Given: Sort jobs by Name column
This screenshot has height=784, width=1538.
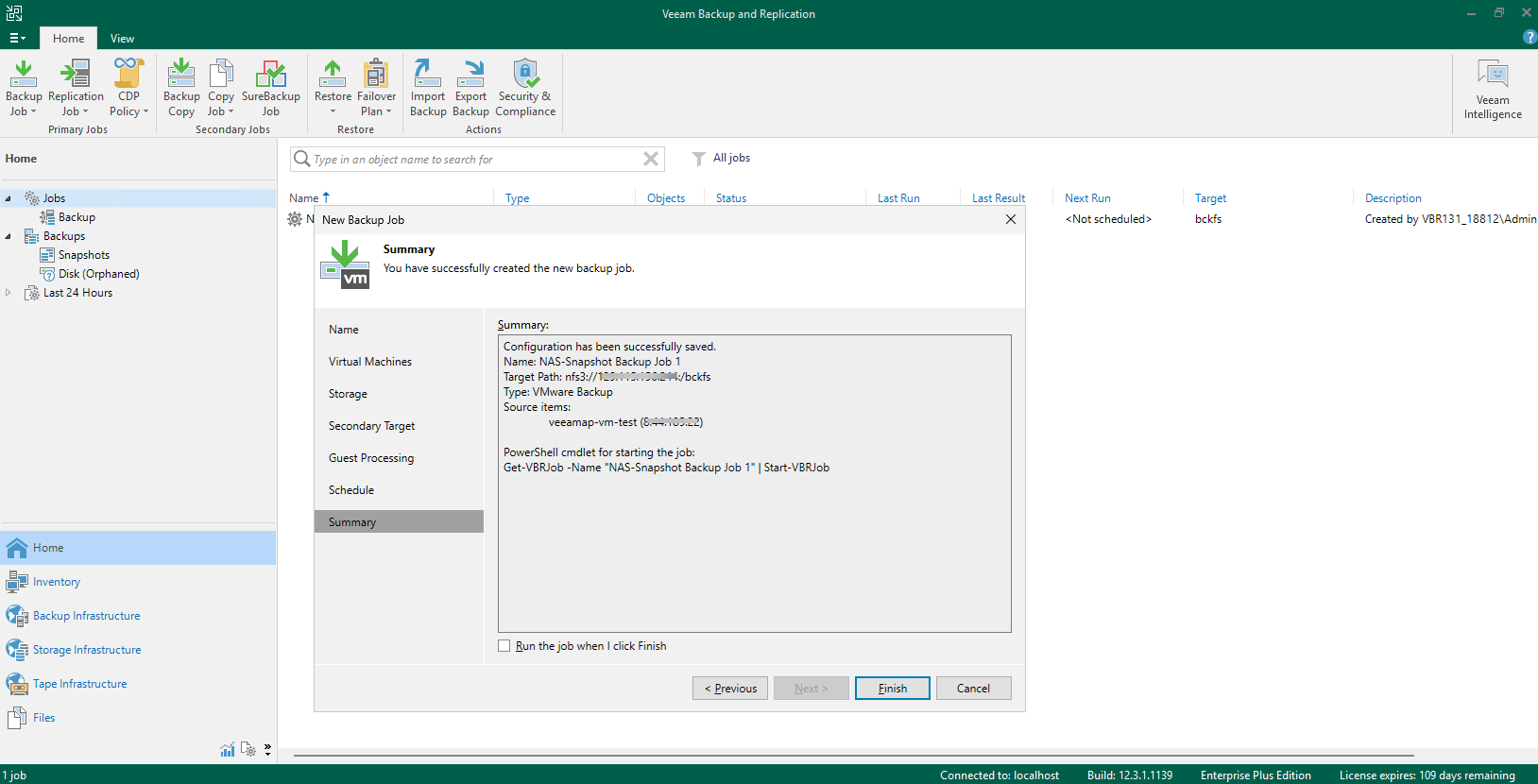Looking at the screenshot, I should (304, 198).
